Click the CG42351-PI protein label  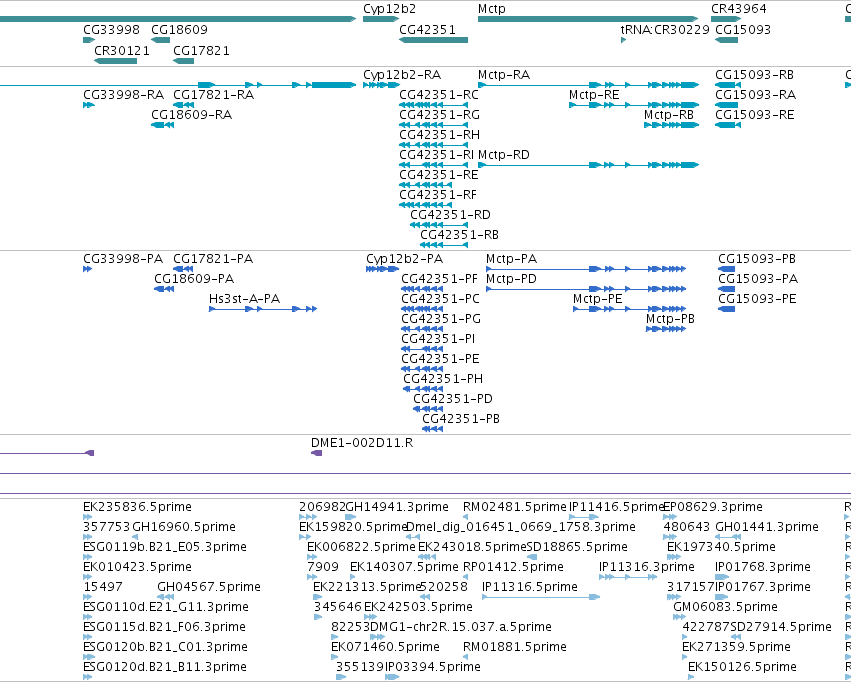point(439,339)
